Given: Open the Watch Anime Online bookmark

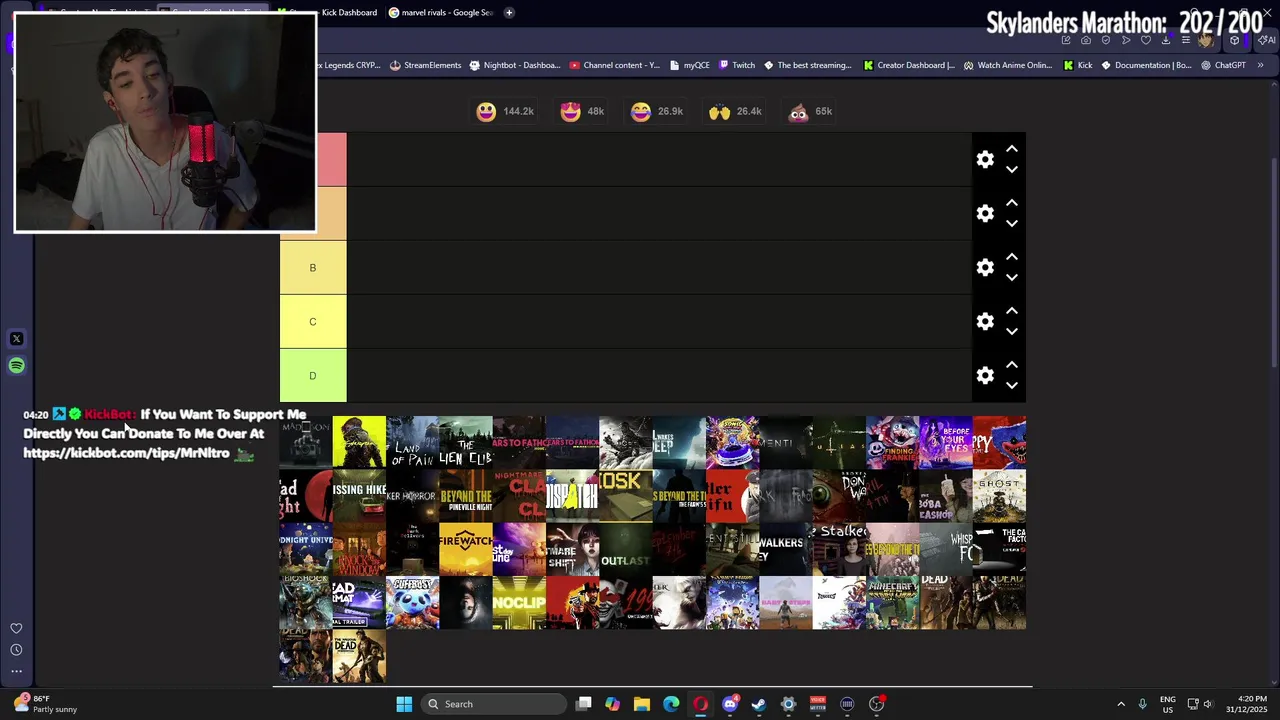Looking at the screenshot, I should 1008,65.
